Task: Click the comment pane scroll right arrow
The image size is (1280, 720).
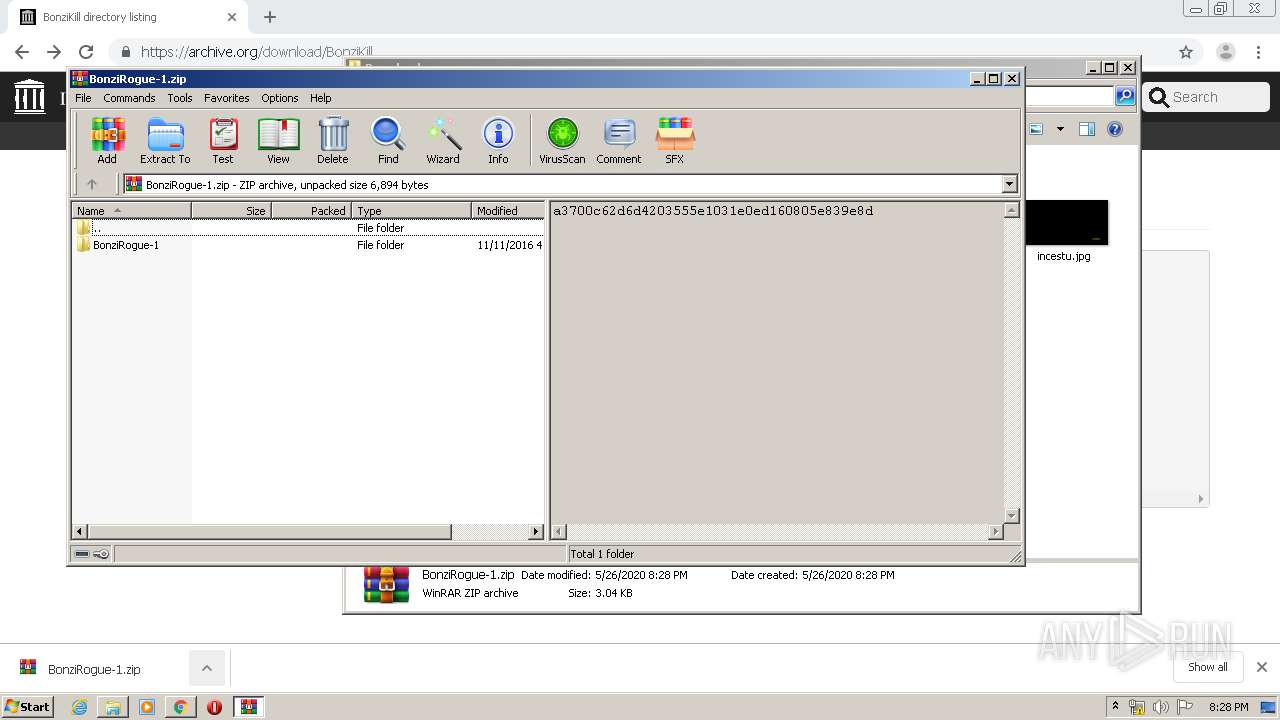Action: [x=995, y=532]
